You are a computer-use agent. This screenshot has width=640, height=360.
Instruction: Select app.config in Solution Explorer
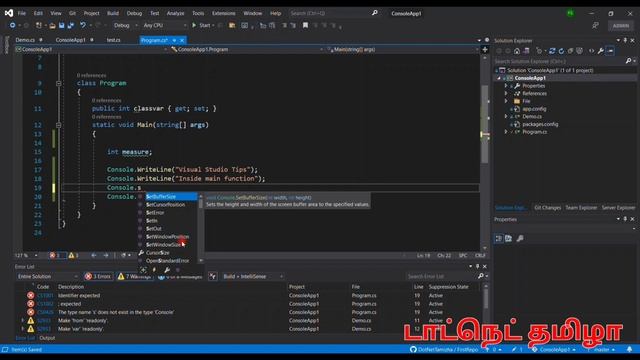click(x=534, y=109)
